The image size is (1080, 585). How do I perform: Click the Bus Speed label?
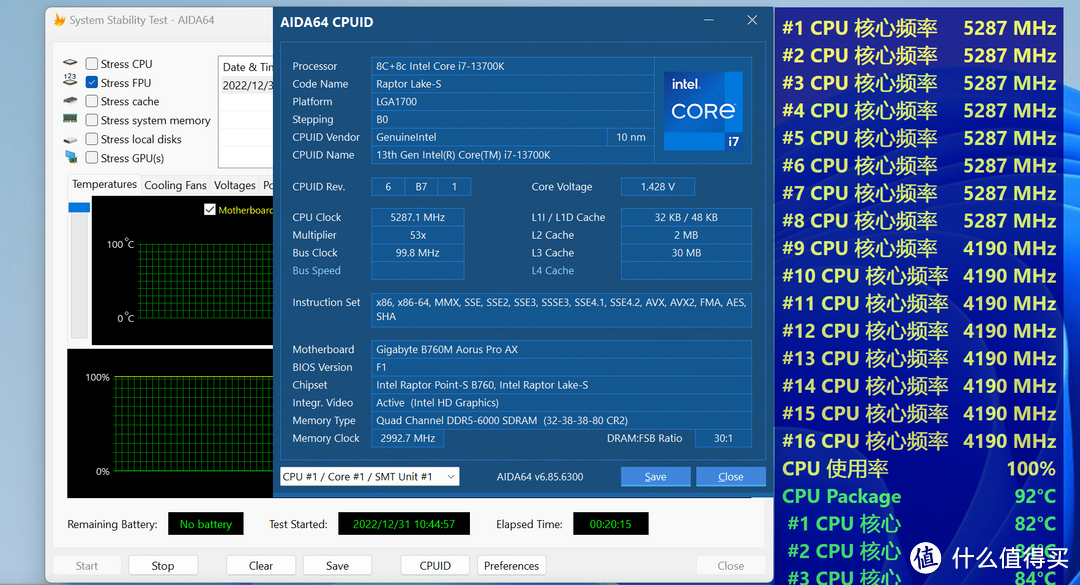coord(316,271)
